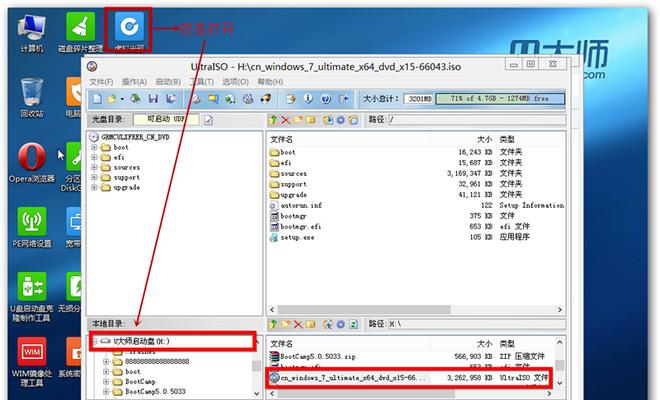This screenshot has width=660, height=400.
Task: Click the Save floppy-disk toolbar icon
Action: pos(153,99)
